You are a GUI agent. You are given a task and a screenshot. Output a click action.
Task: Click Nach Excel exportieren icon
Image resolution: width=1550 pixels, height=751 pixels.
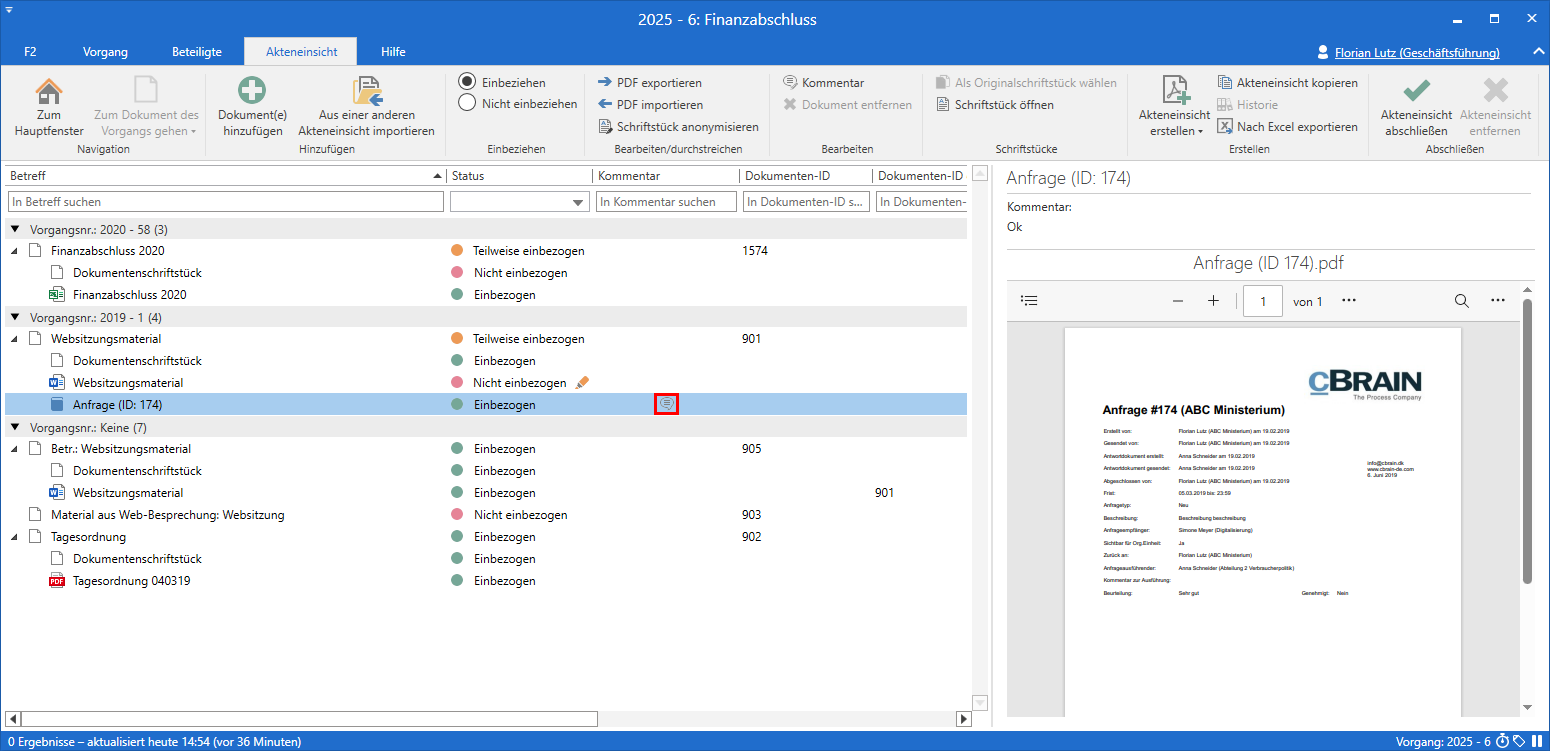pos(1226,127)
